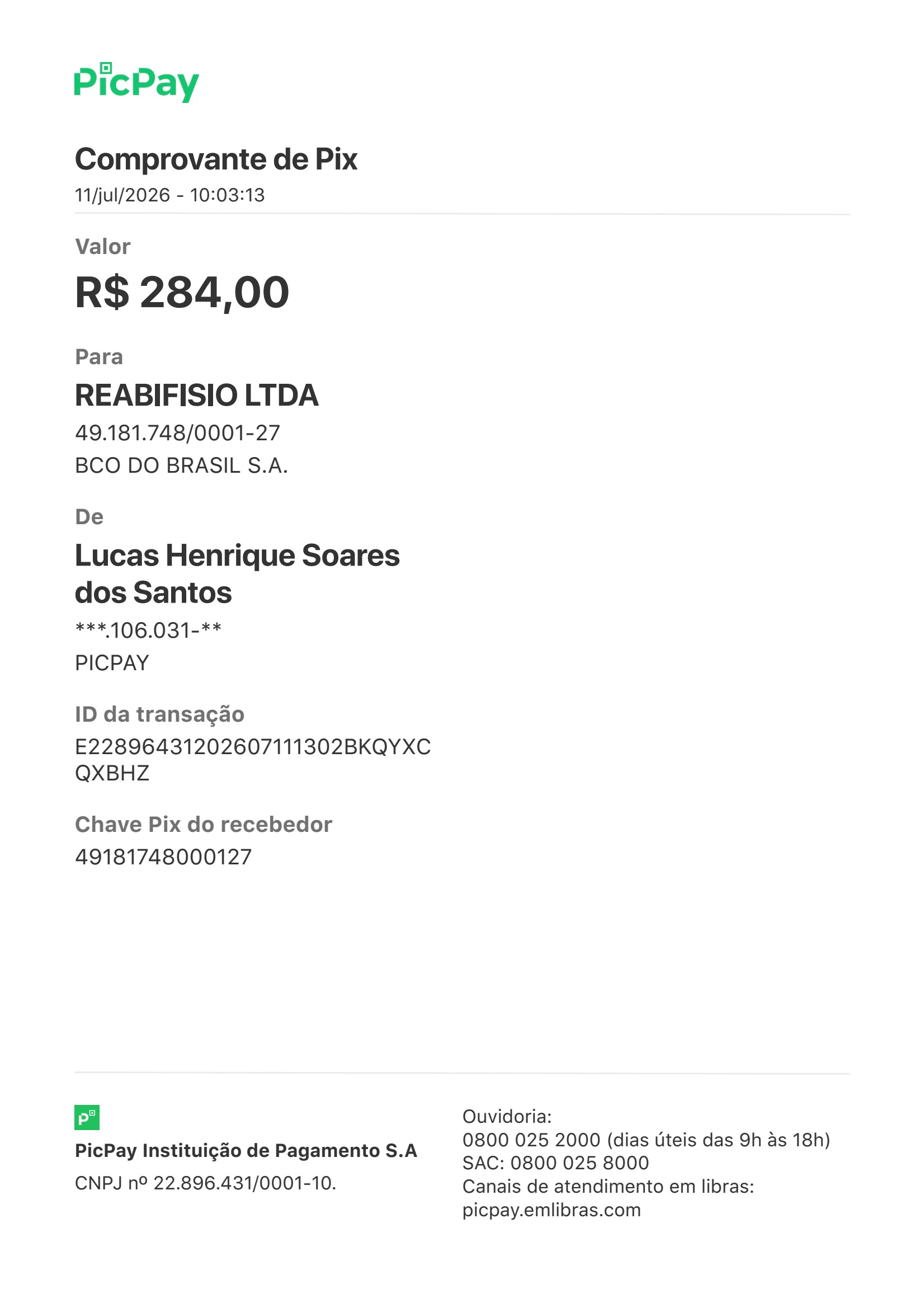This screenshot has height=1308, width=924.
Task: Select the CNPJ 49.181.748/0001-27
Action: 177,433
